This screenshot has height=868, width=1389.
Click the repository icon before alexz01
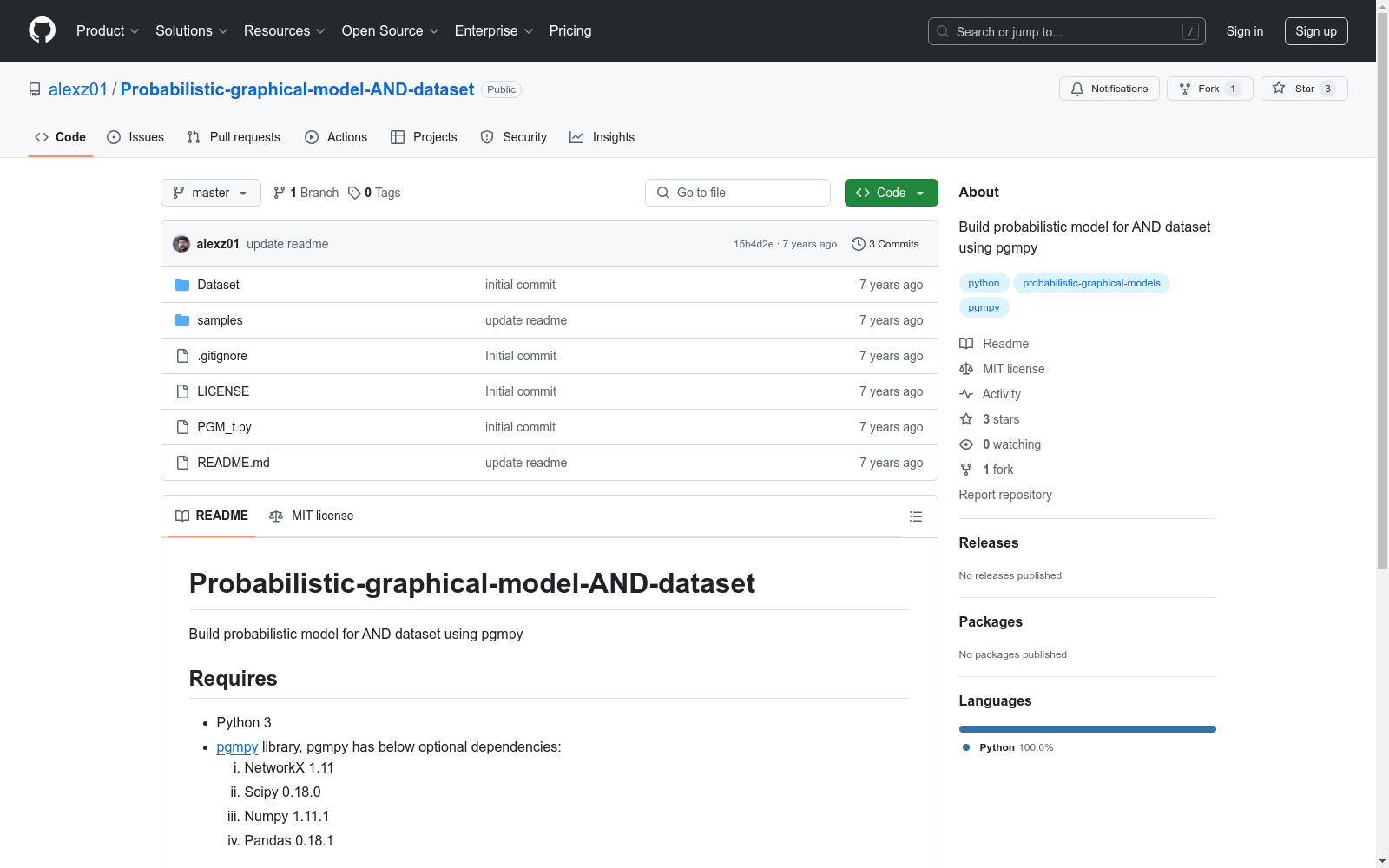click(35, 89)
